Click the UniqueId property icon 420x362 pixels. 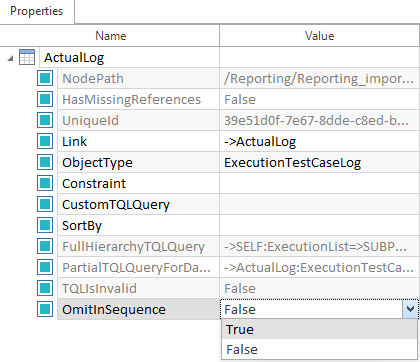(45, 120)
